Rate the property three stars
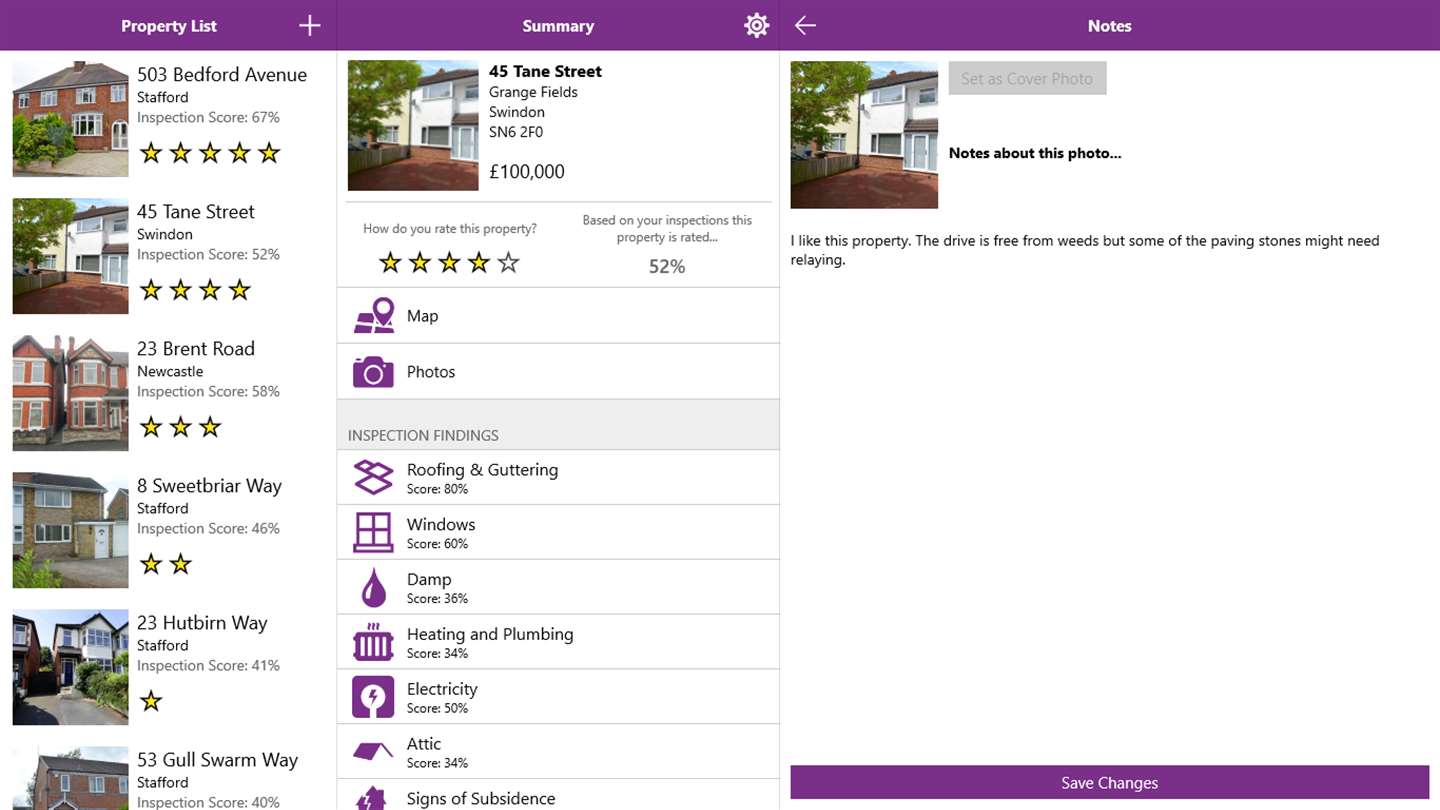This screenshot has height=810, width=1440. tap(450, 263)
